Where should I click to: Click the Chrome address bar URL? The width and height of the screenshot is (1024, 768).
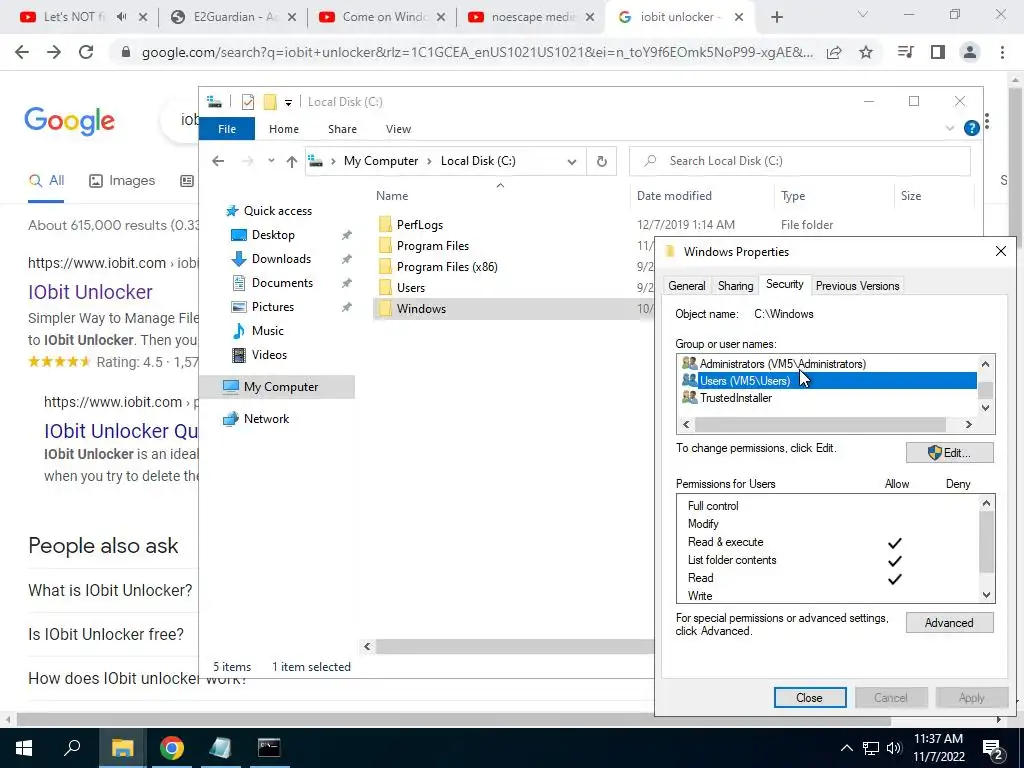pyautogui.click(x=477, y=53)
